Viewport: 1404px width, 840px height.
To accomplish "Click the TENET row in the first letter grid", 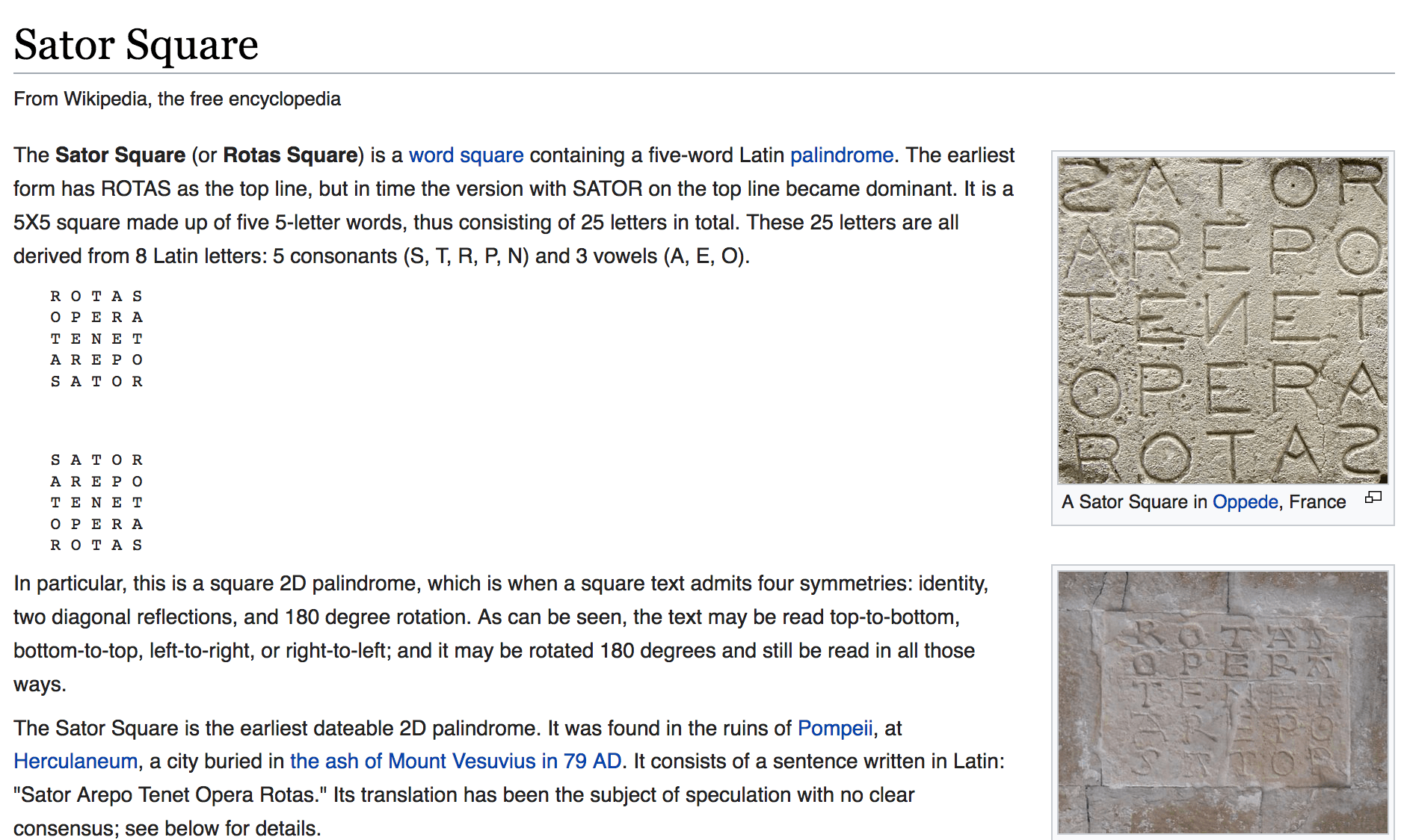I will tap(96, 339).
